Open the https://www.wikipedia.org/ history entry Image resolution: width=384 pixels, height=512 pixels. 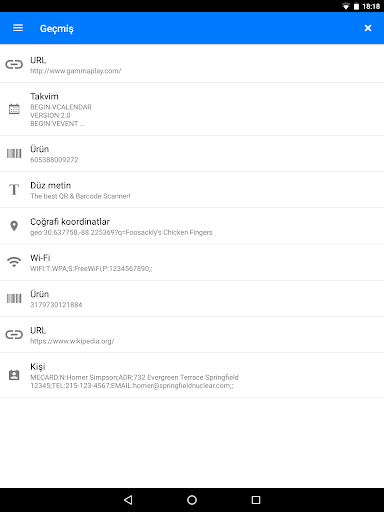[192, 335]
